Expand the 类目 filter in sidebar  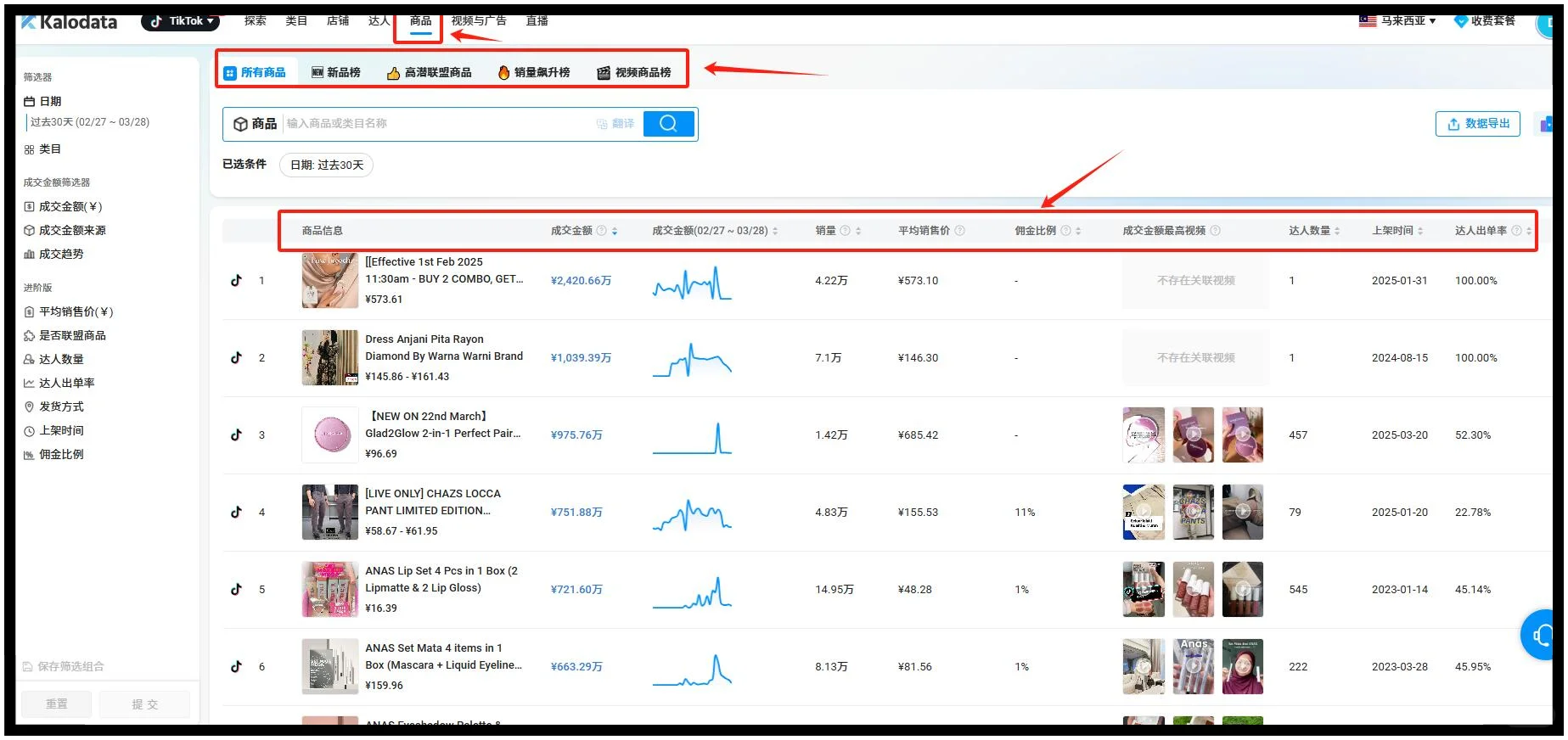42,149
